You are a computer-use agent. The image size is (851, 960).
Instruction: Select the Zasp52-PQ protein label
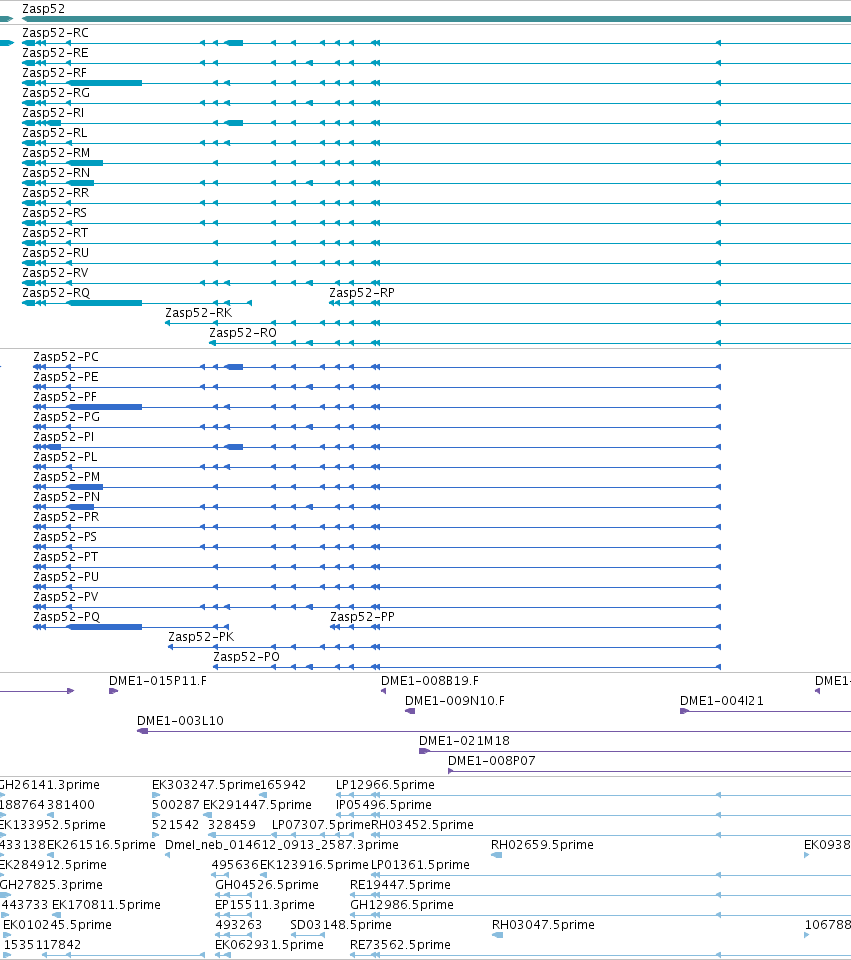point(66,617)
